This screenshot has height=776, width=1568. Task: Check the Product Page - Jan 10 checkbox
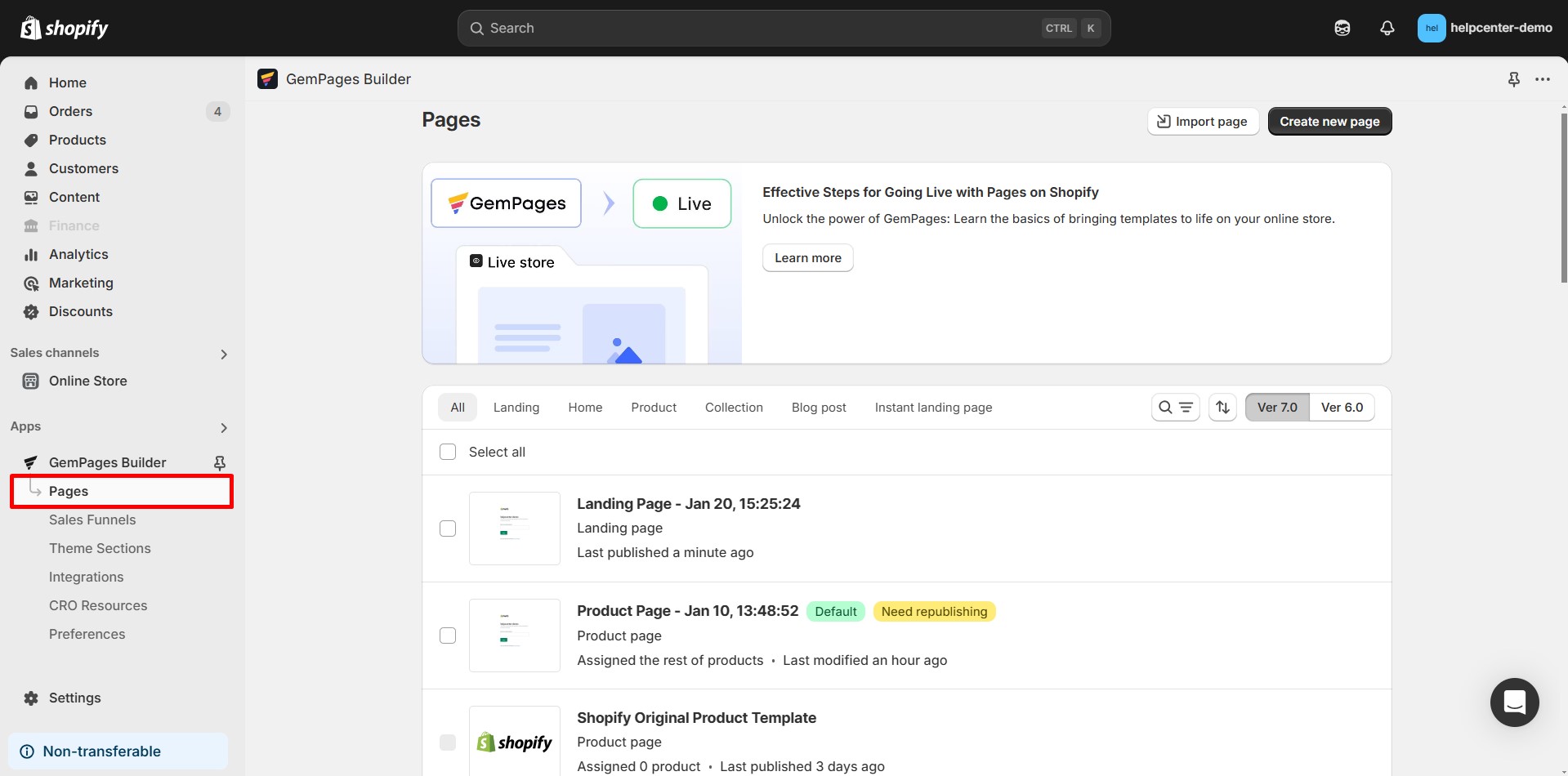(448, 635)
